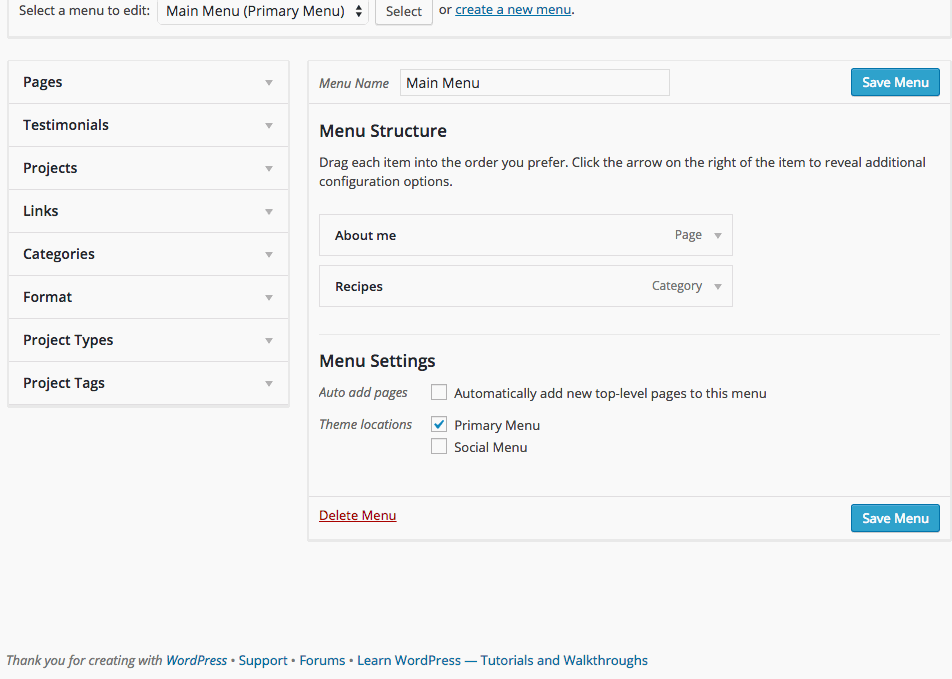Uncheck the Primary Menu theme location
The image size is (952, 679).
click(x=439, y=425)
